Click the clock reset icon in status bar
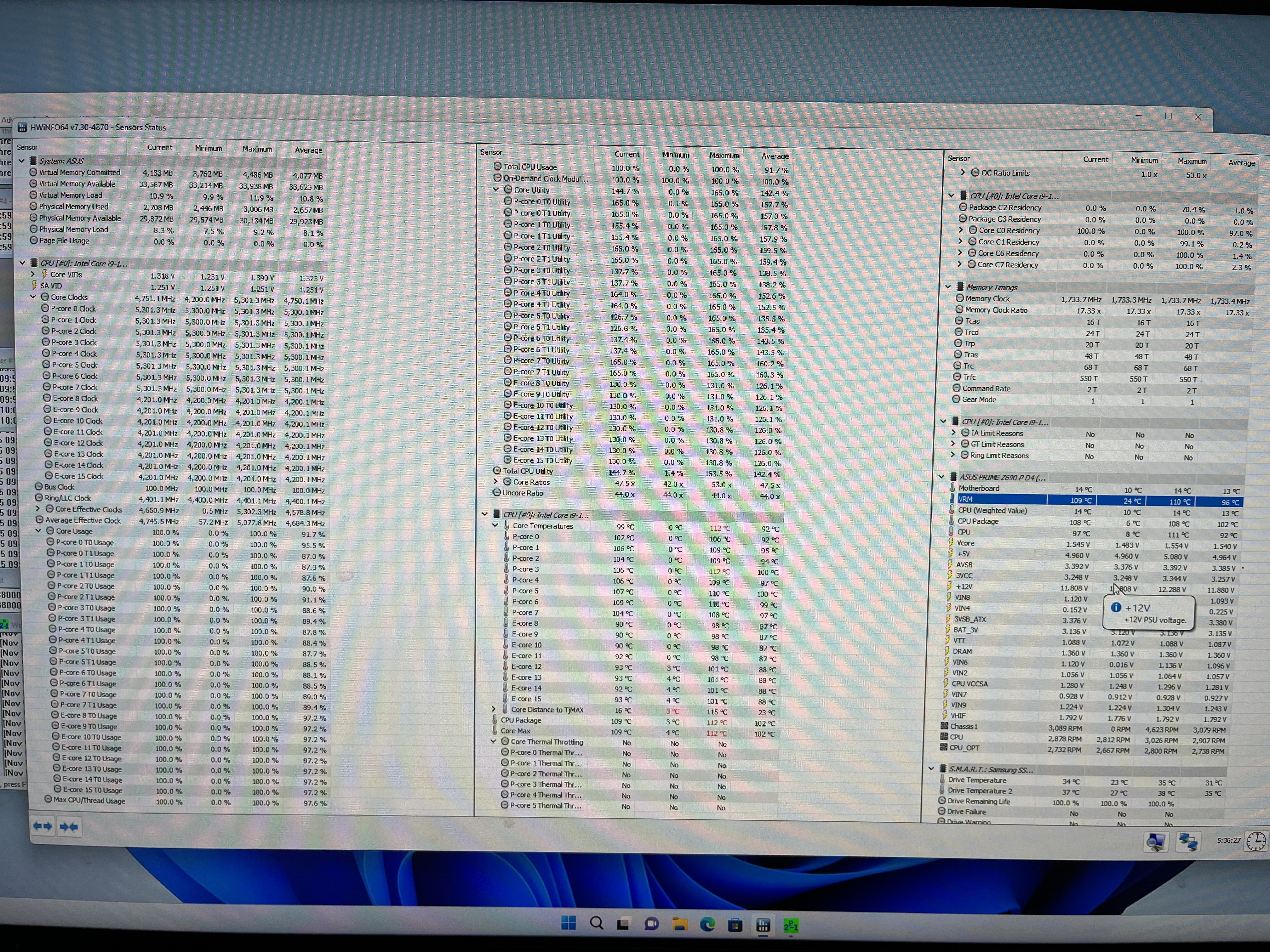Image resolution: width=1270 pixels, height=952 pixels. [x=1256, y=841]
